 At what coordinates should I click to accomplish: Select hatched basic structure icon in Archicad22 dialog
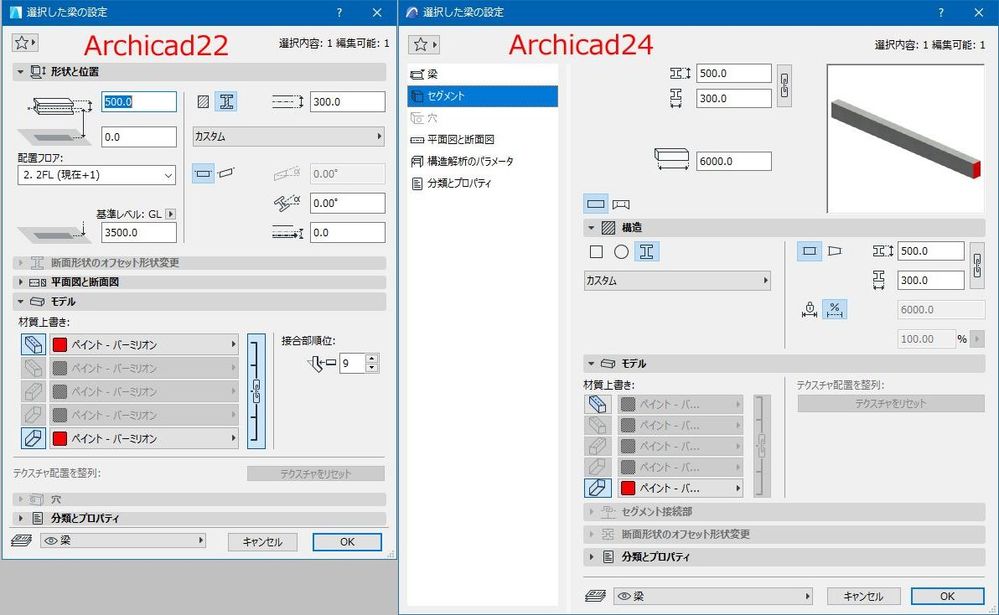click(203, 101)
